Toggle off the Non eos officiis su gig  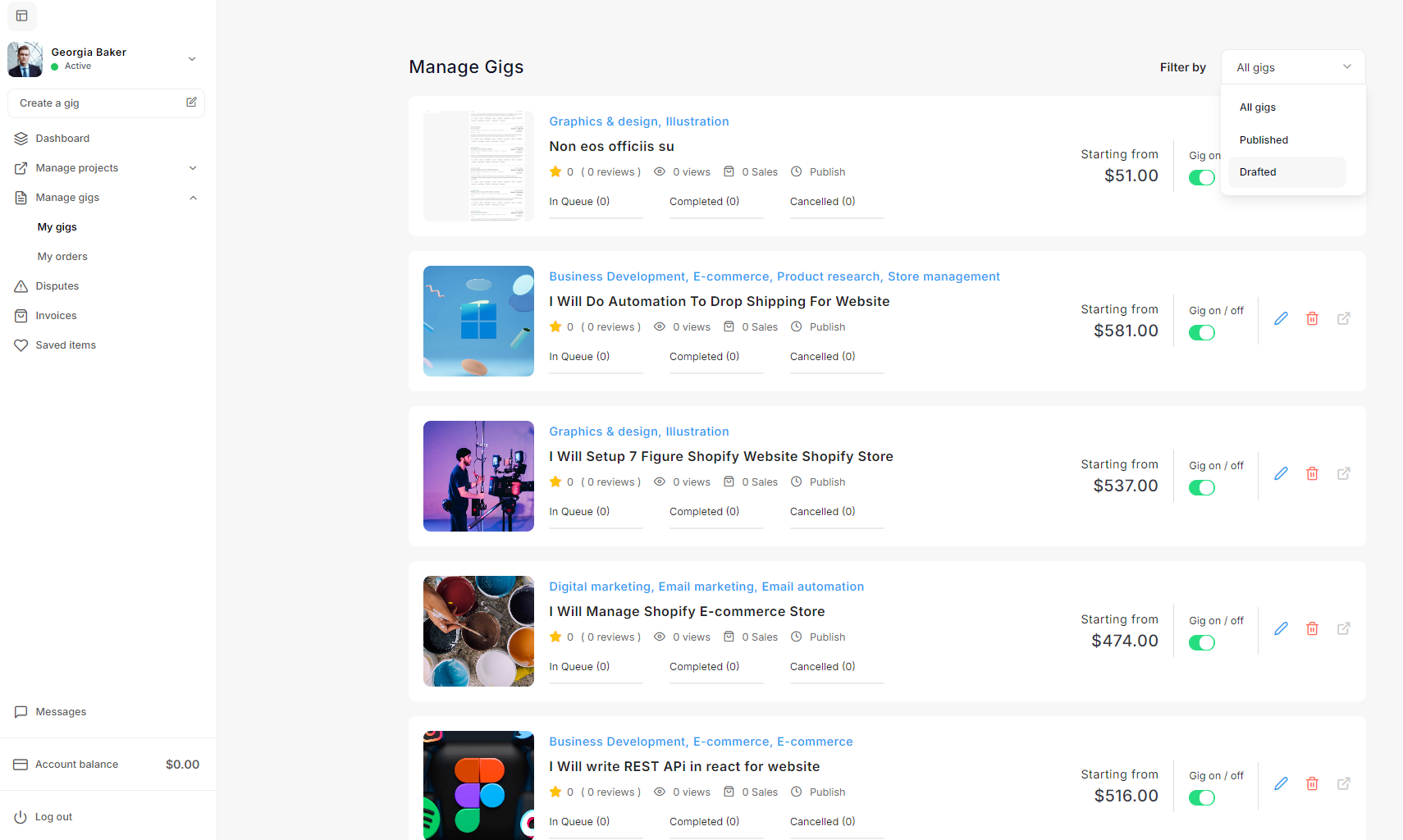click(x=1201, y=178)
